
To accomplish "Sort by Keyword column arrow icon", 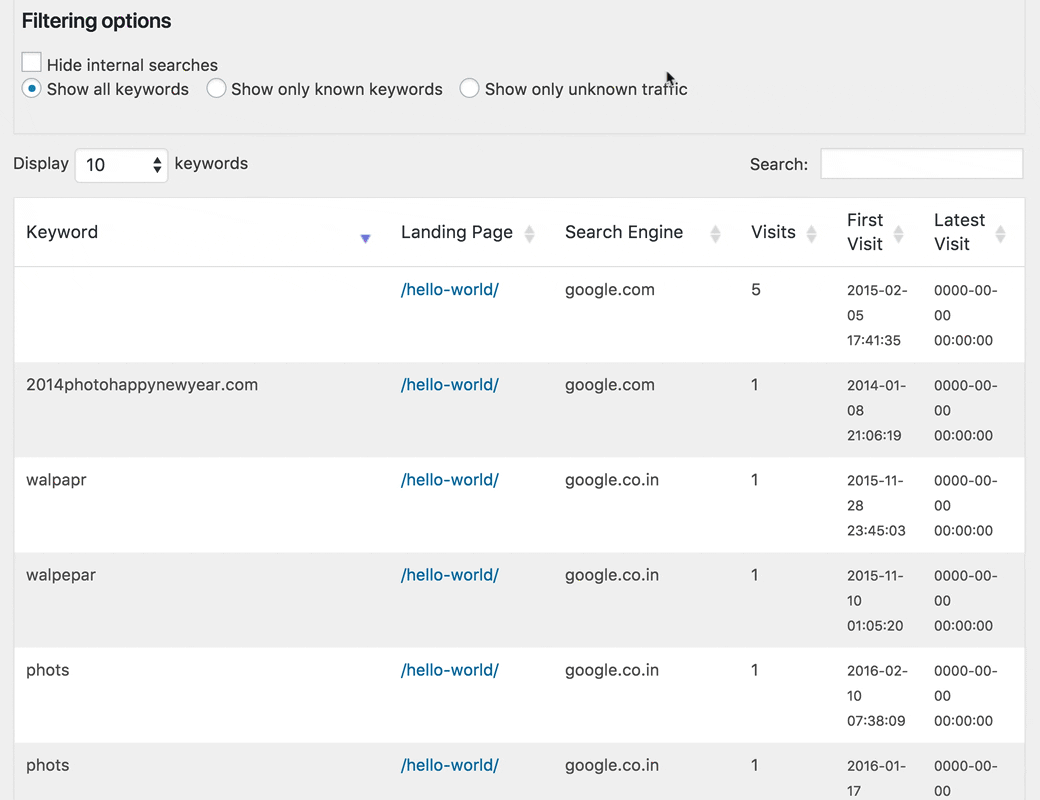I will 365,238.
